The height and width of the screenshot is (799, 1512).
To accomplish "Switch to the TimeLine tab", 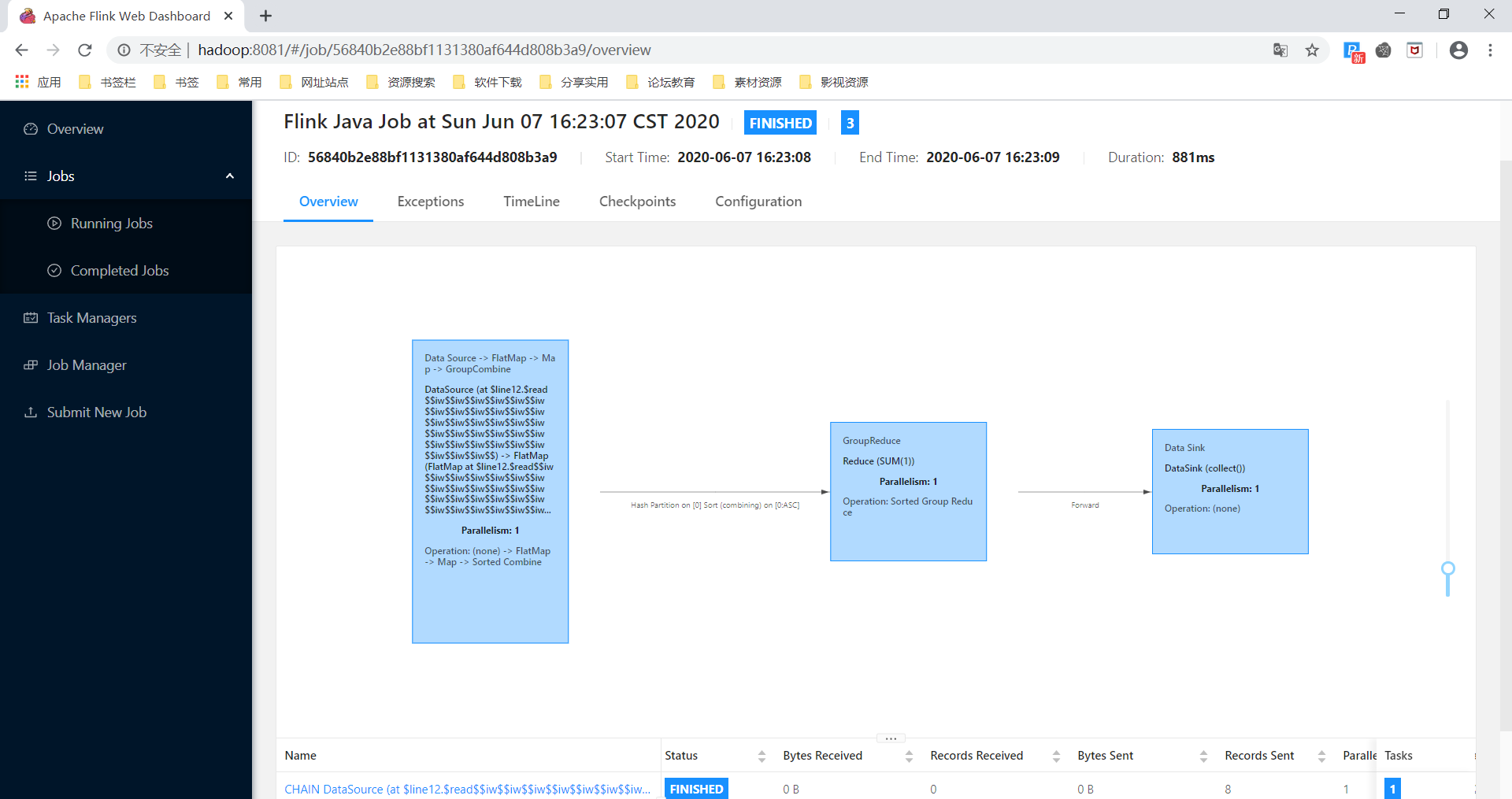I will (532, 202).
